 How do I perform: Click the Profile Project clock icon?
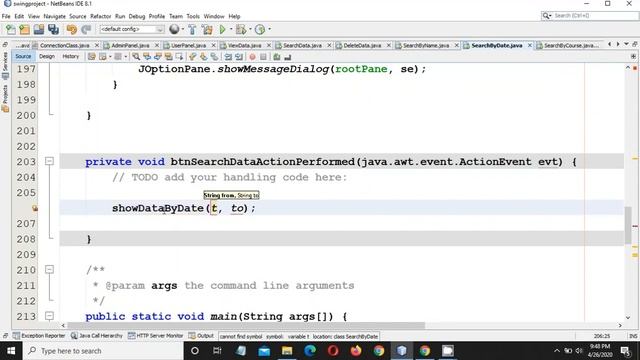[260, 29]
